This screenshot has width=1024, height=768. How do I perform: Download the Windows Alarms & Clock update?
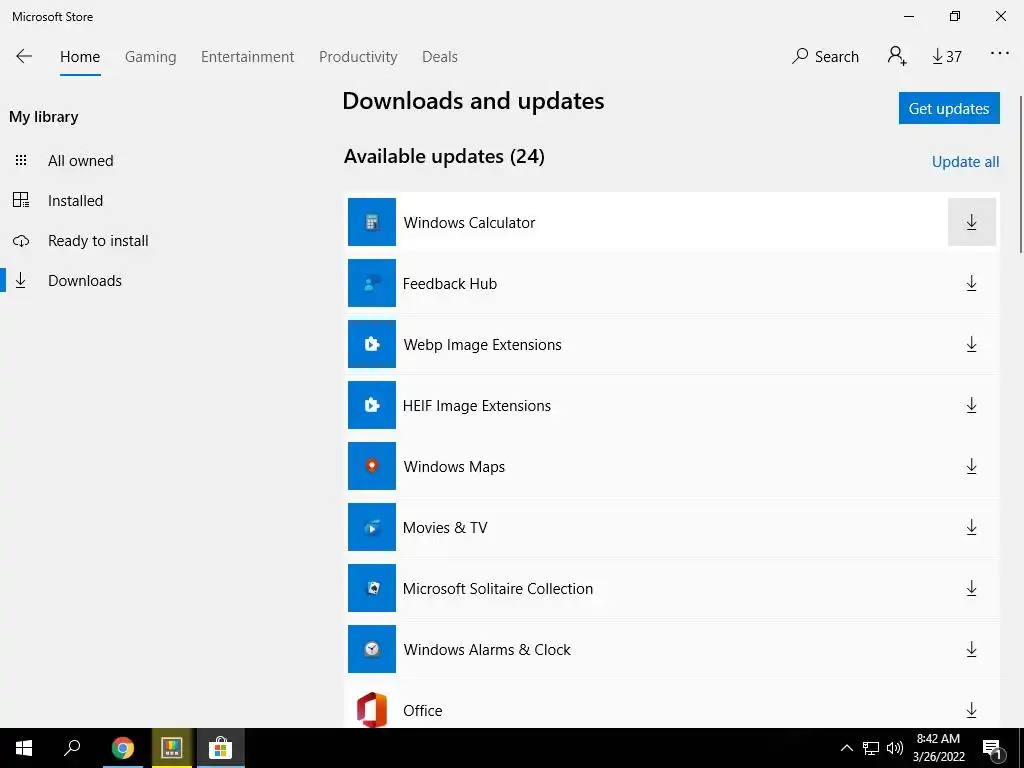(x=971, y=649)
